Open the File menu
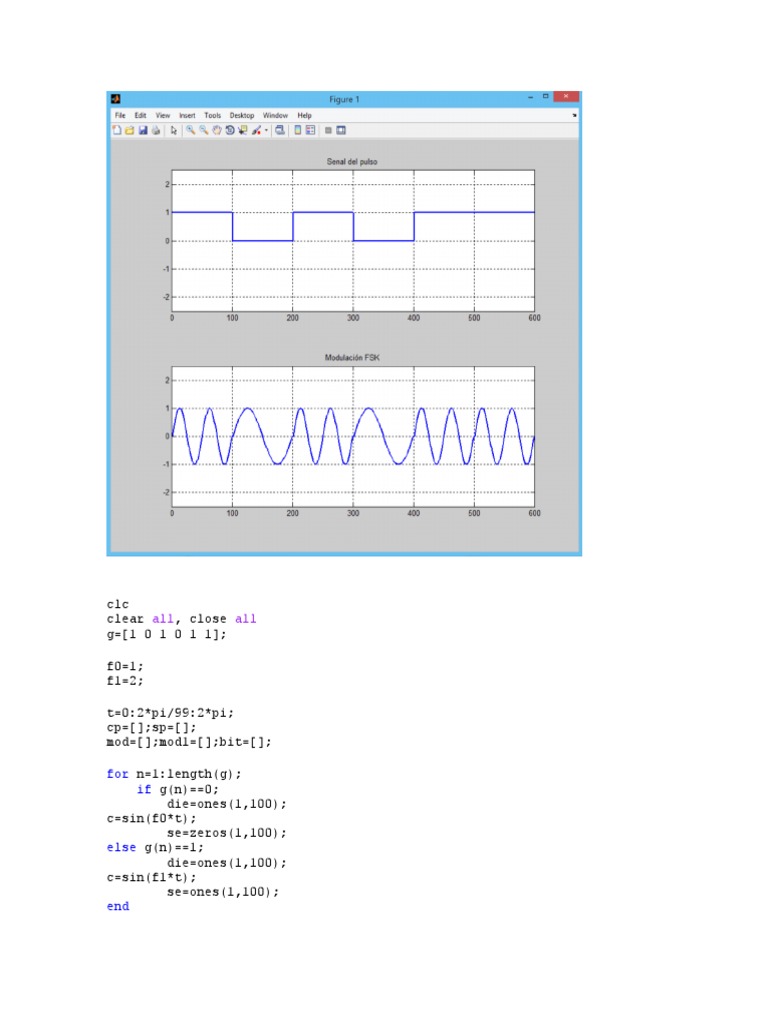Screen dimensions: 768x1024 [120, 115]
